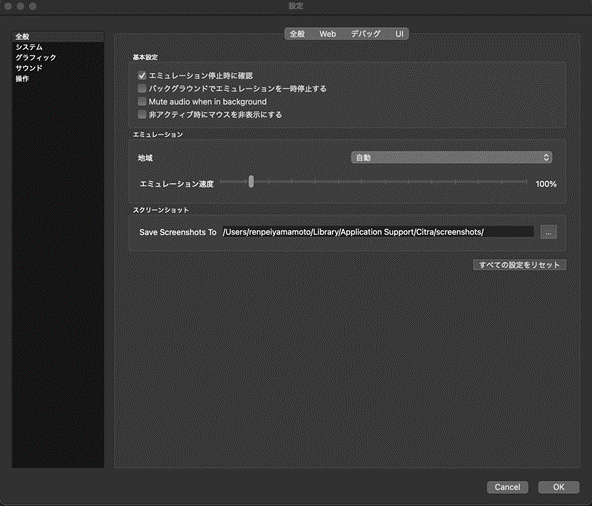Close the 設定 window
This screenshot has height=506, width=592.
point(8,6)
